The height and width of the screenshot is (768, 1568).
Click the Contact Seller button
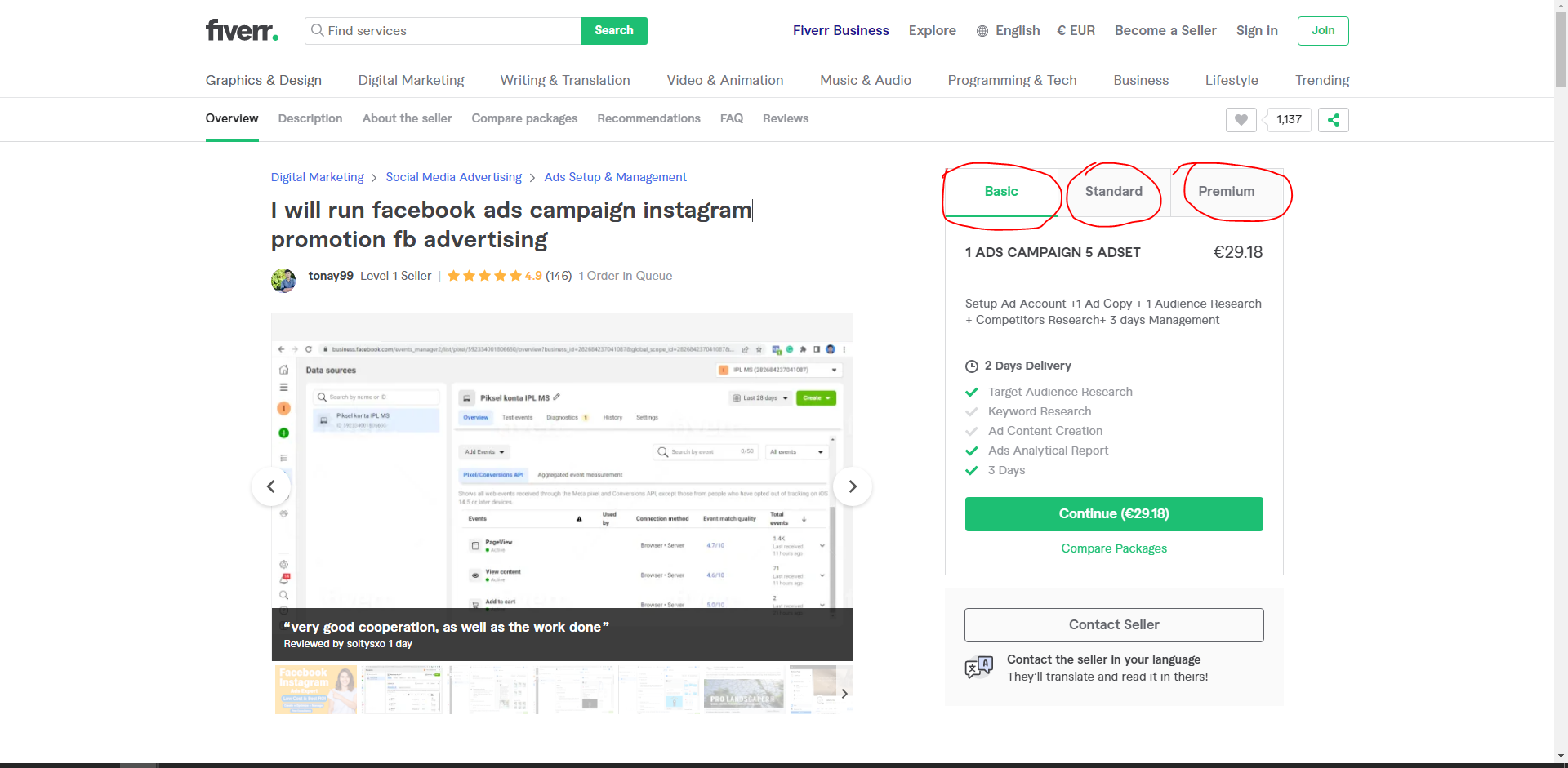pos(1114,625)
